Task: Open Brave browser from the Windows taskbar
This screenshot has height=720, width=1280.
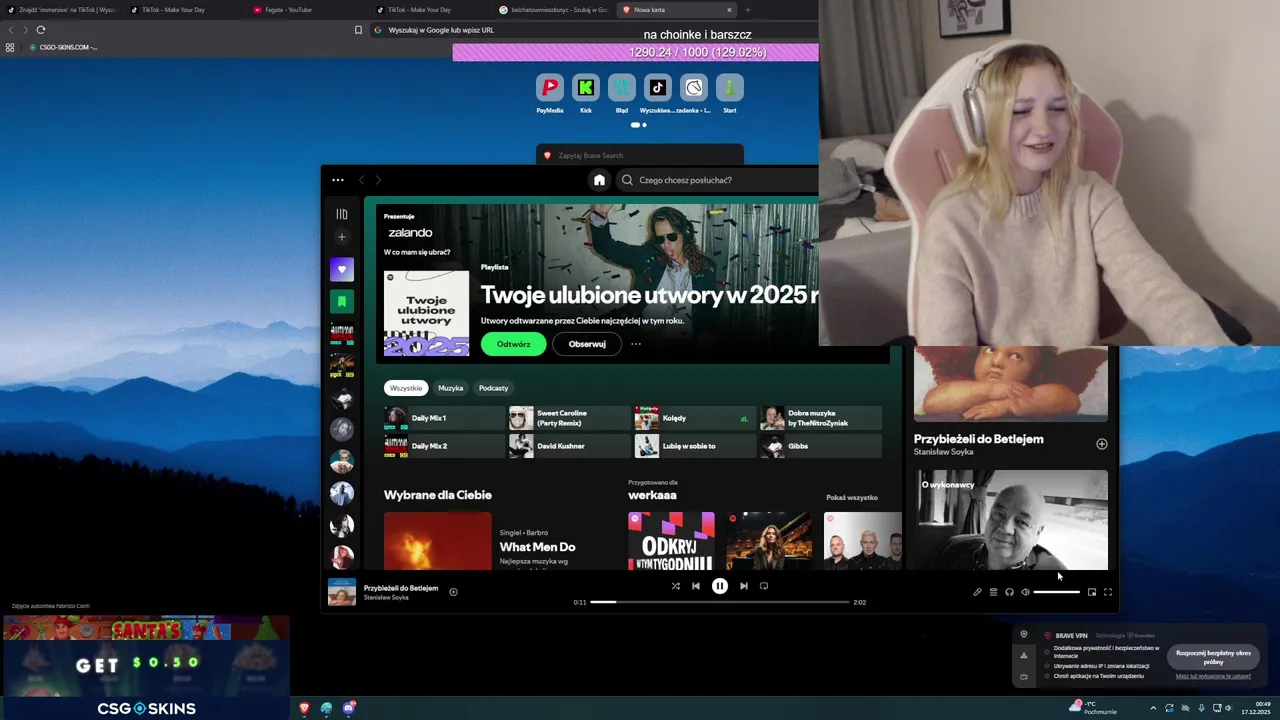Action: click(304, 708)
